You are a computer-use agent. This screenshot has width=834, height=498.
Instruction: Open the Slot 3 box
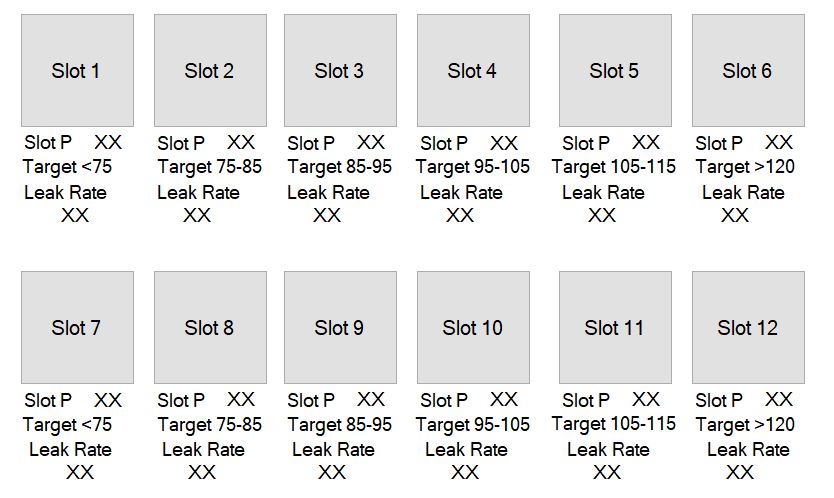pos(340,70)
